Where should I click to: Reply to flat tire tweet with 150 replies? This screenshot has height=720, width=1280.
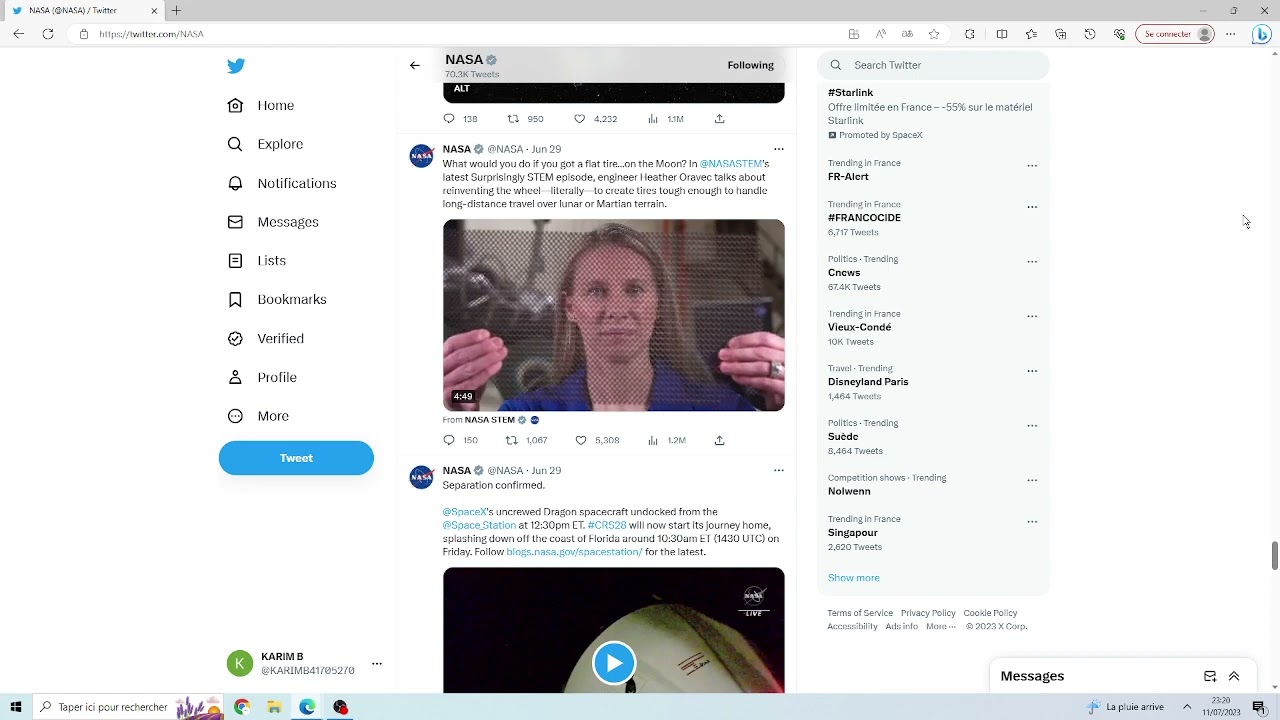point(461,440)
